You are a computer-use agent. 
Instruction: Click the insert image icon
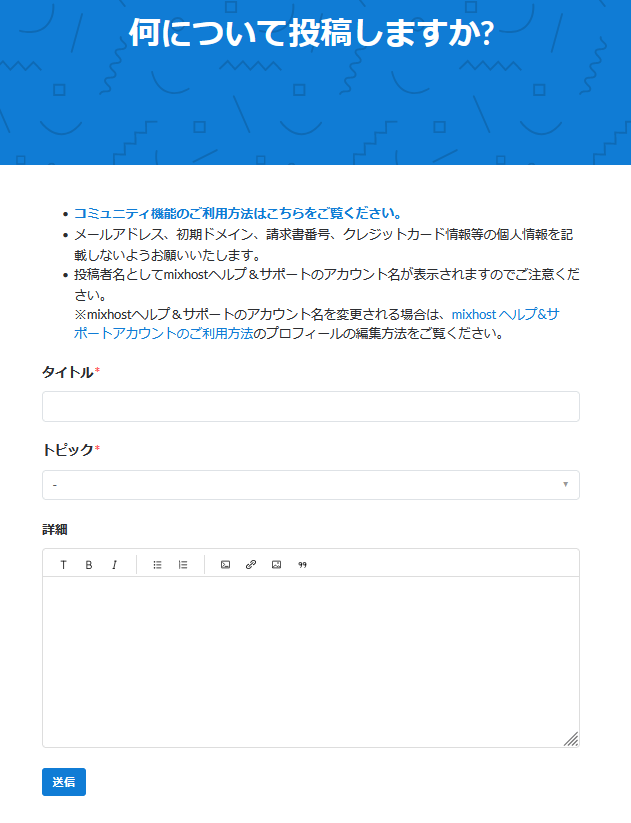click(276, 565)
